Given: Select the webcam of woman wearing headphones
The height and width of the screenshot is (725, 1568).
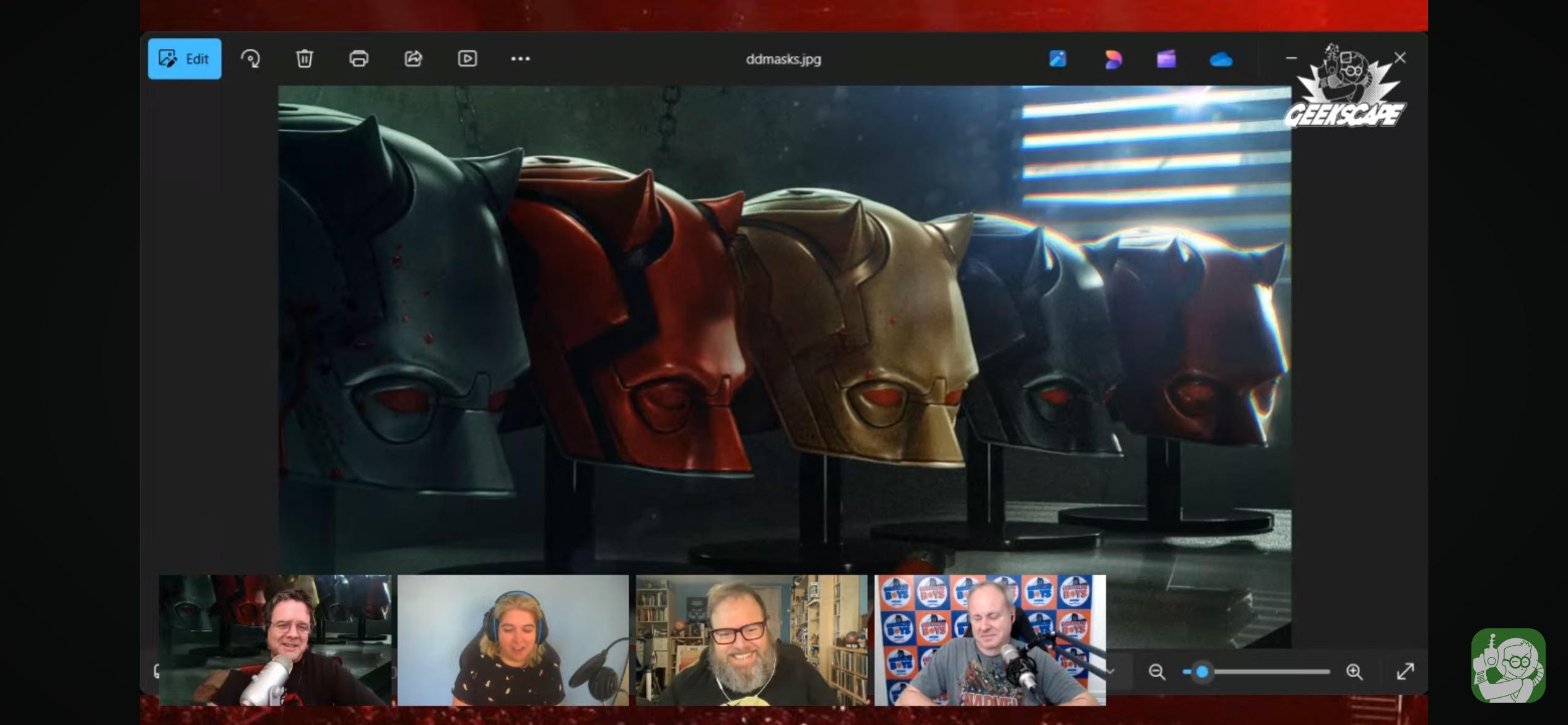Looking at the screenshot, I should click(x=513, y=640).
